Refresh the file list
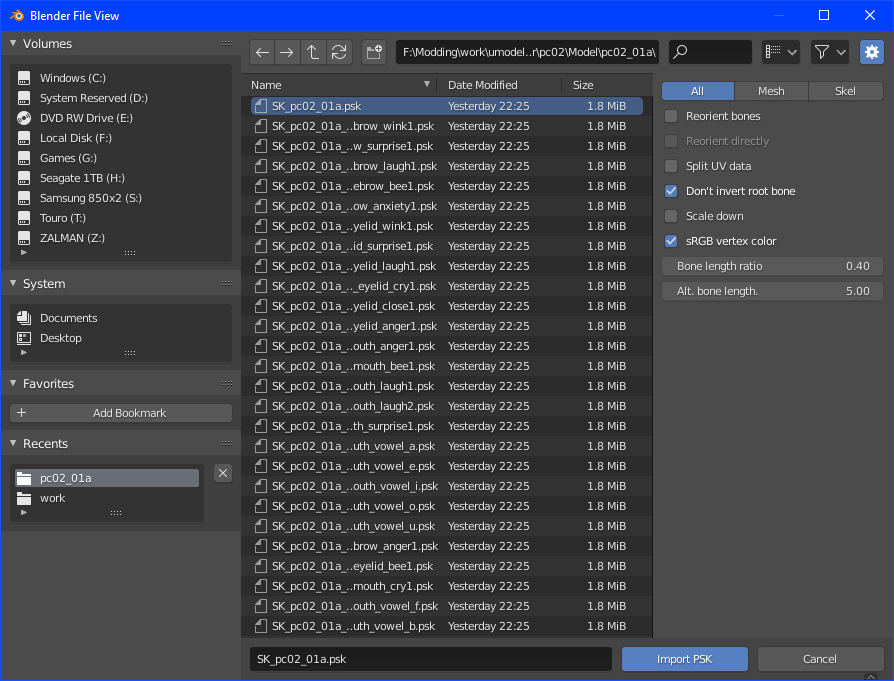 click(x=339, y=52)
